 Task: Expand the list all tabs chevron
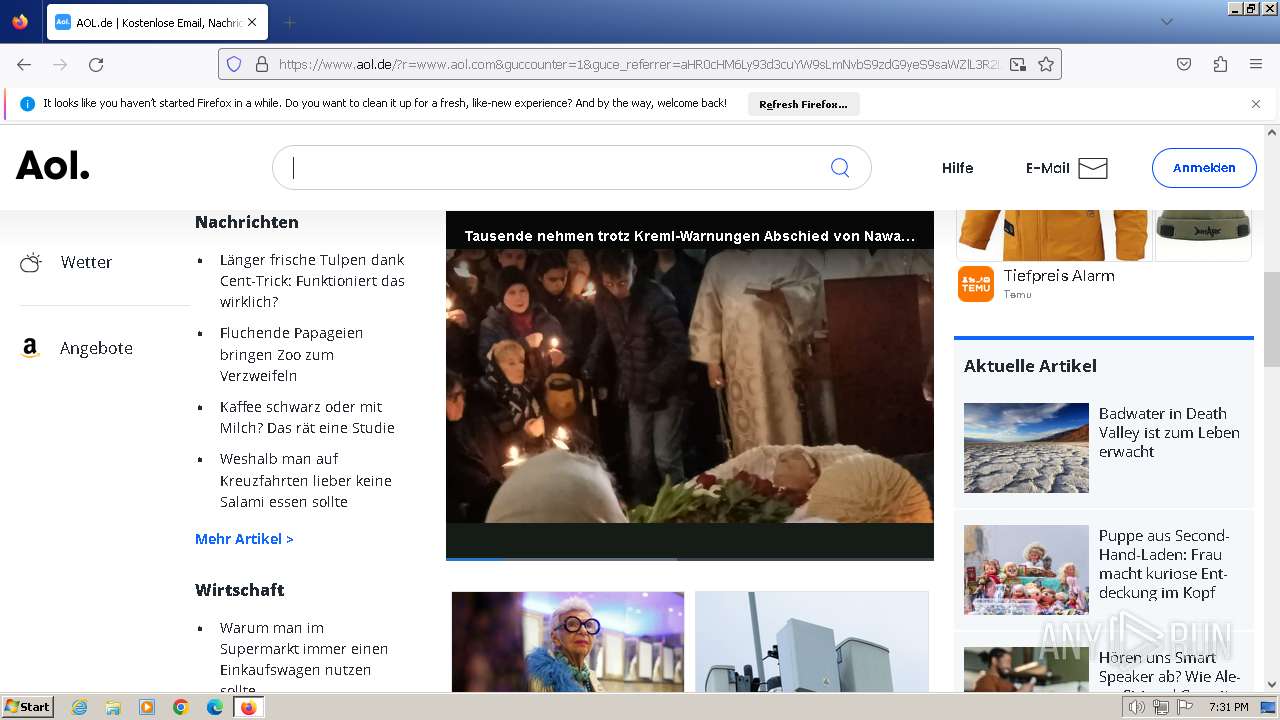pyautogui.click(x=1166, y=22)
